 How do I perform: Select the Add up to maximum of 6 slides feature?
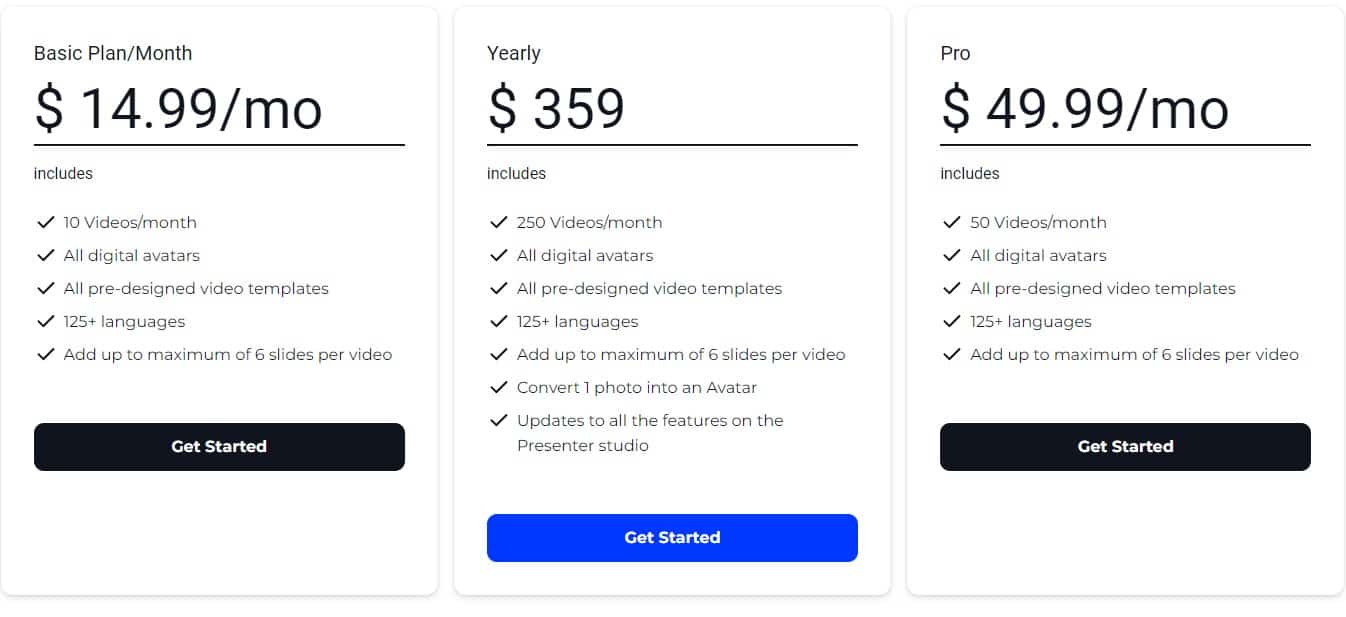pyautogui.click(x=227, y=354)
